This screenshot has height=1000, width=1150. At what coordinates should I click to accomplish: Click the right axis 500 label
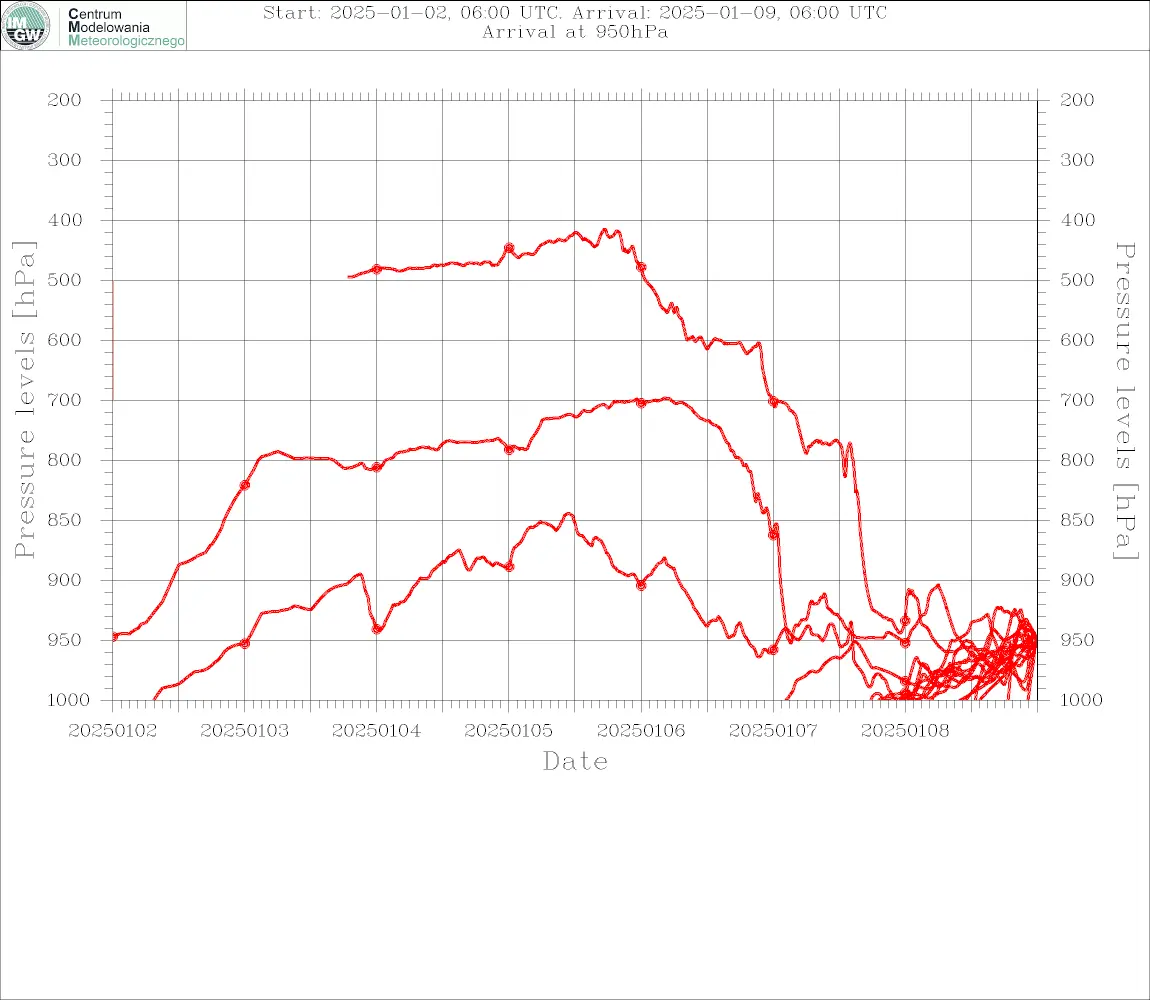[x=1077, y=280]
